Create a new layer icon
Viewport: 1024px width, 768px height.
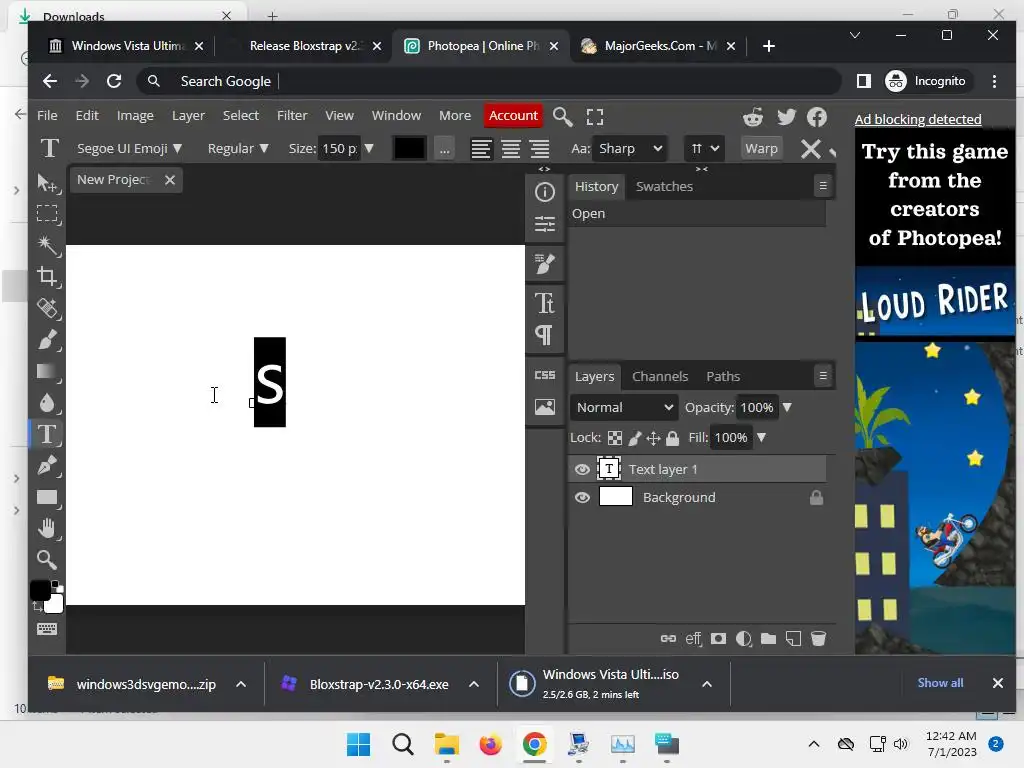click(x=793, y=639)
